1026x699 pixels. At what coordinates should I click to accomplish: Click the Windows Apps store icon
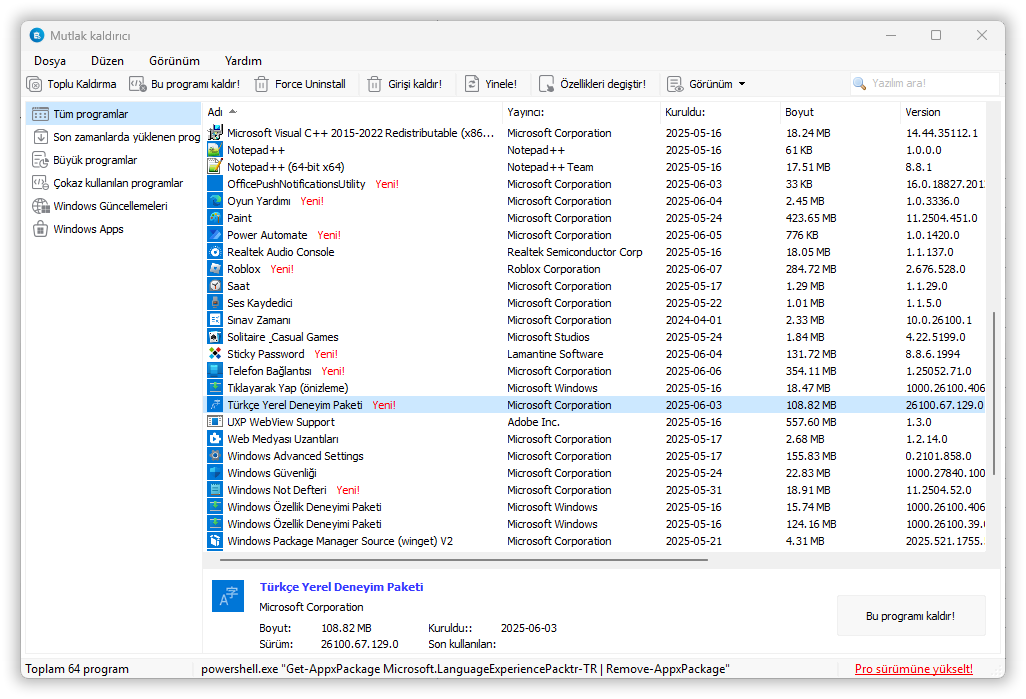point(40,228)
